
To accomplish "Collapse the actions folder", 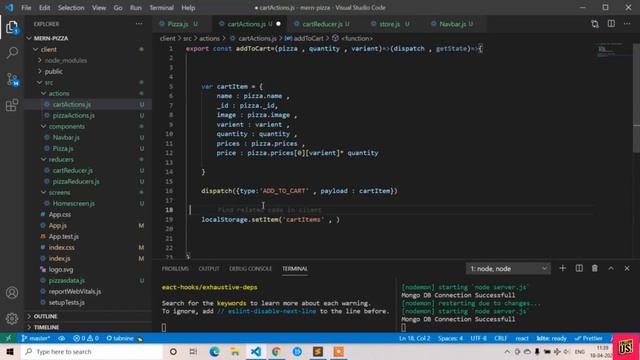I will [x=59, y=93].
